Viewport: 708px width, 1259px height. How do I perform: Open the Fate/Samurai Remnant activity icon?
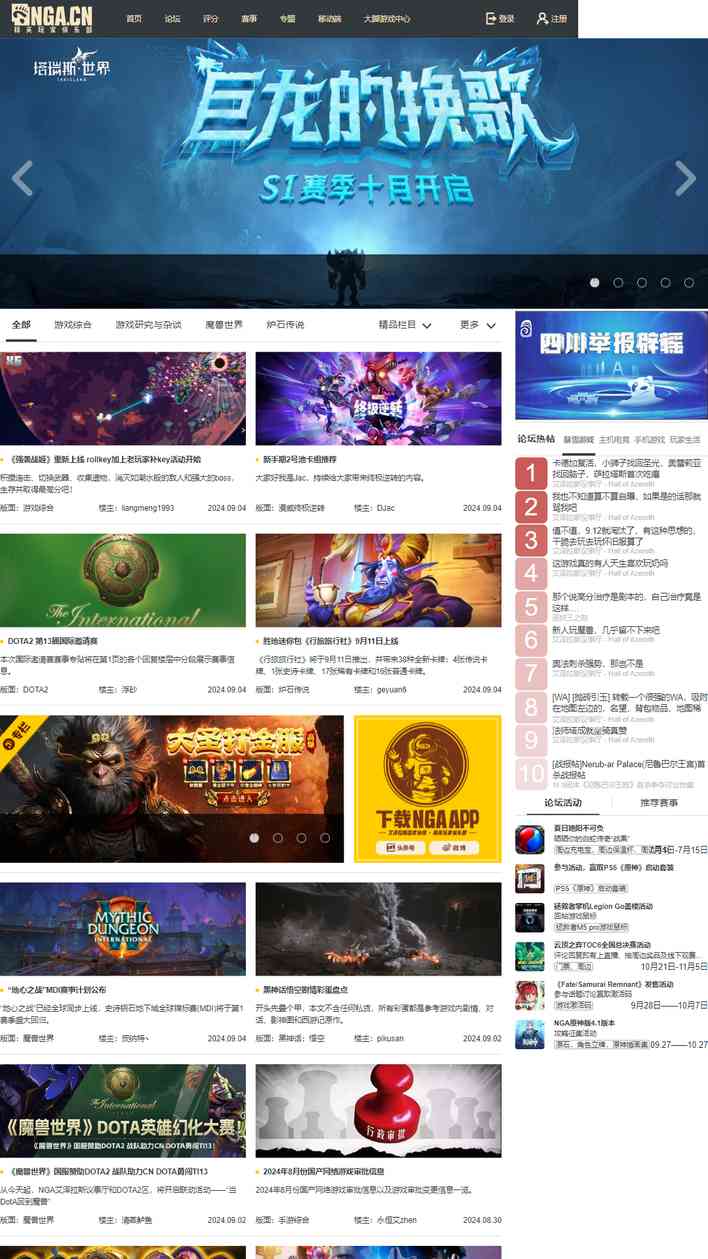pyautogui.click(x=529, y=995)
